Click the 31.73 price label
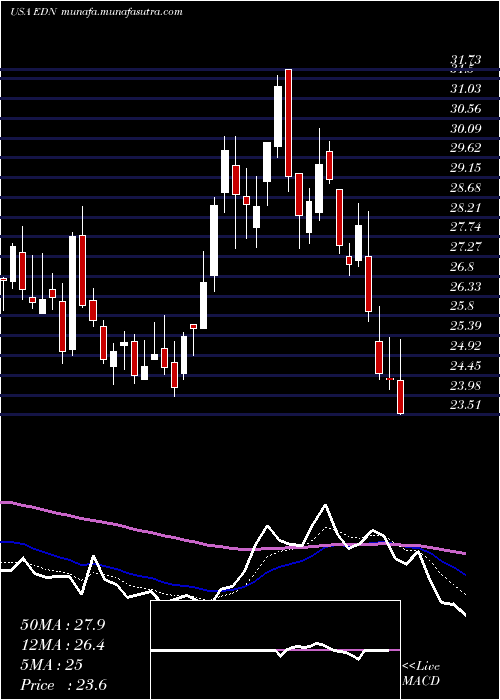 click(x=466, y=60)
